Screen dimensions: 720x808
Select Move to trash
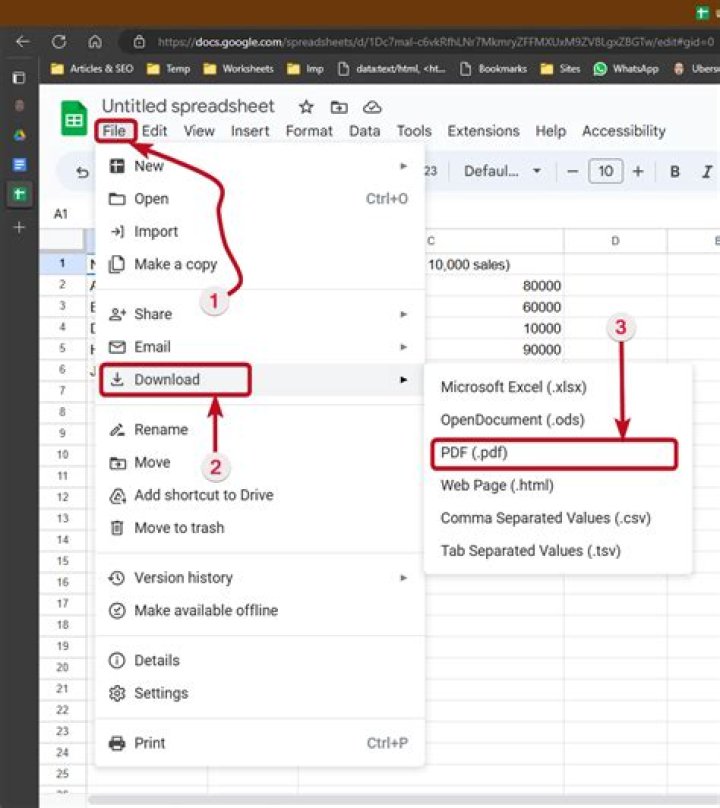coord(260,528)
